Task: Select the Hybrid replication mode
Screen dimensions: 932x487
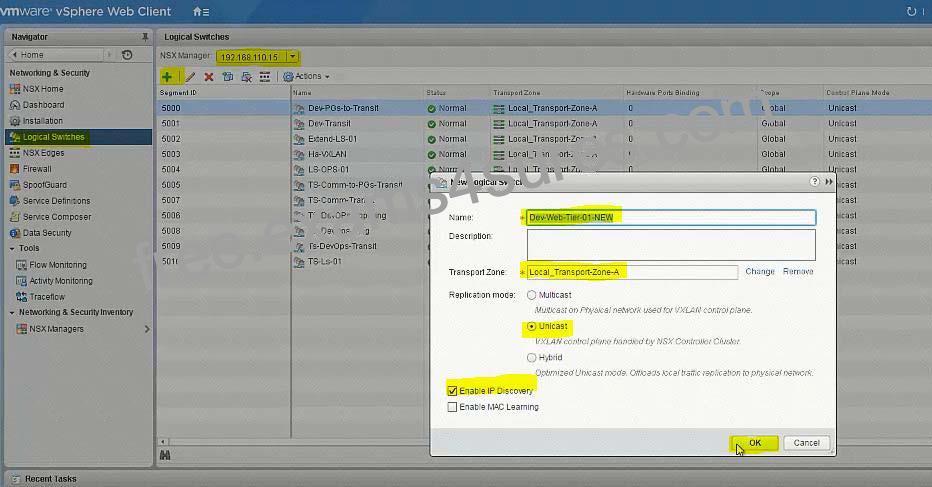Action: point(531,357)
